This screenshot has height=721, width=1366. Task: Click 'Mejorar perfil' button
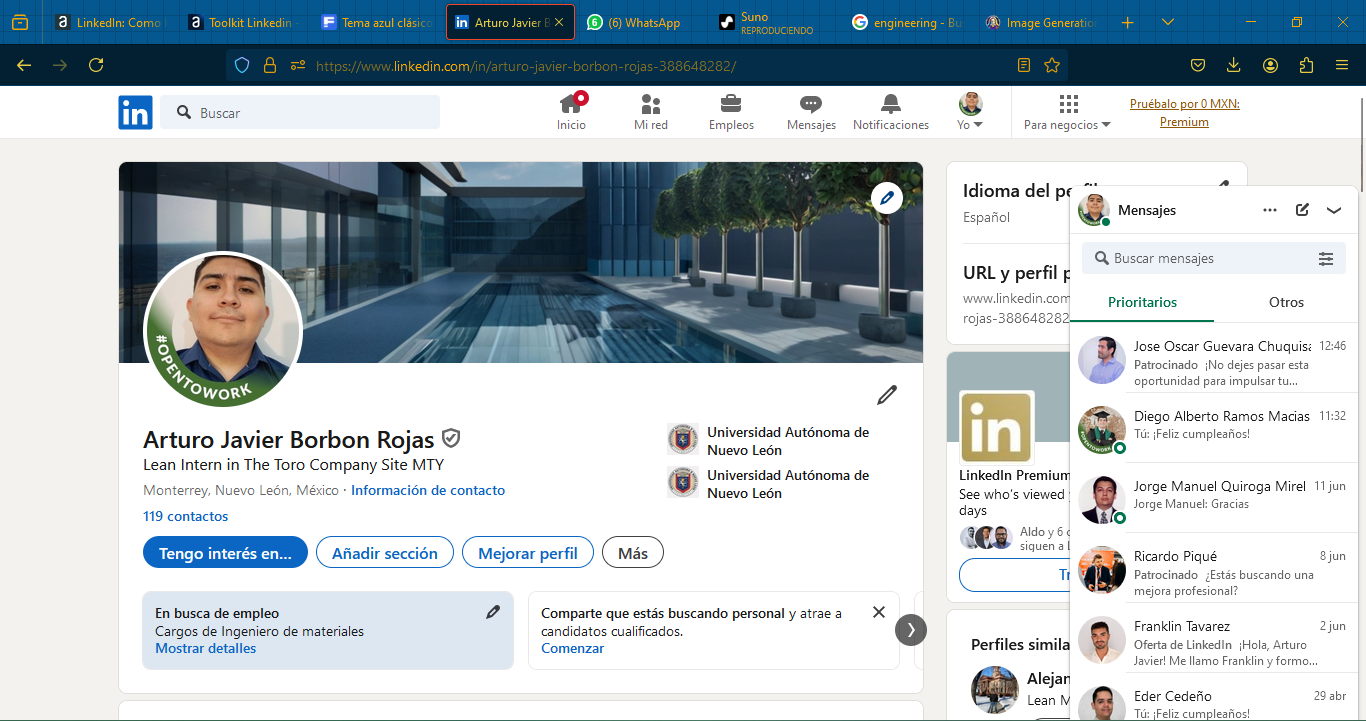click(x=528, y=553)
